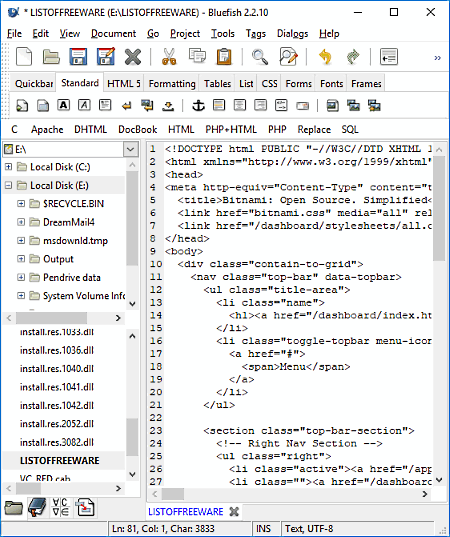Select the Local Disk (E:) tree item
The height and width of the screenshot is (537, 450).
click(x=59, y=185)
